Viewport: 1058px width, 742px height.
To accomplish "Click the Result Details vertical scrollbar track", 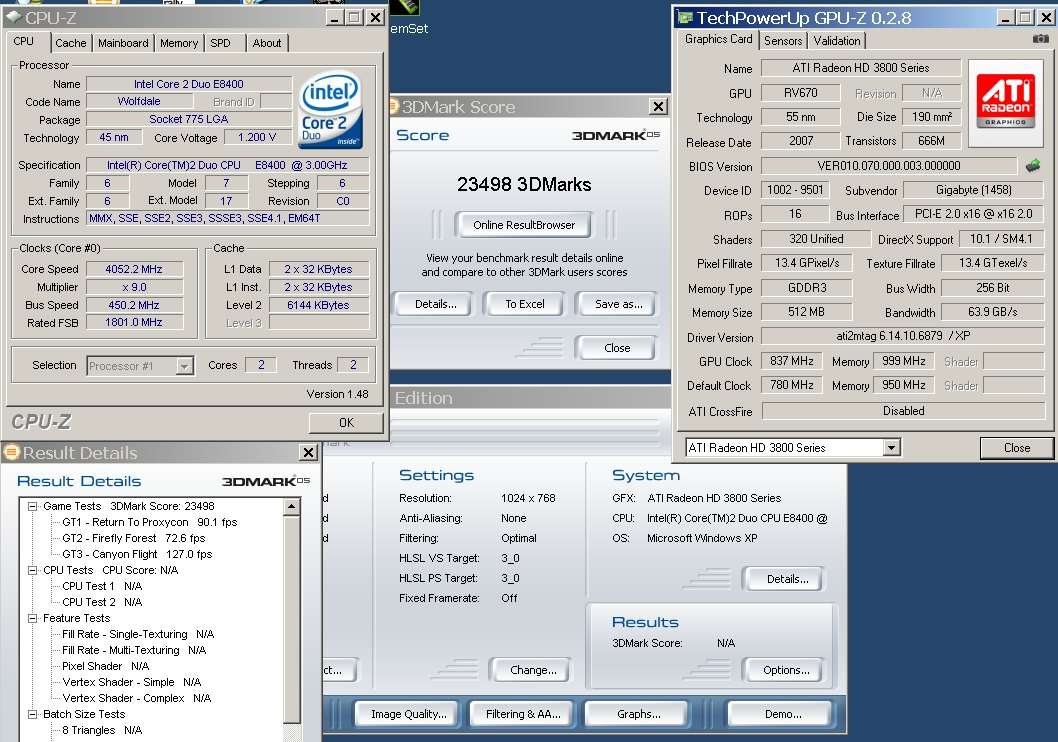I will click(x=291, y=621).
